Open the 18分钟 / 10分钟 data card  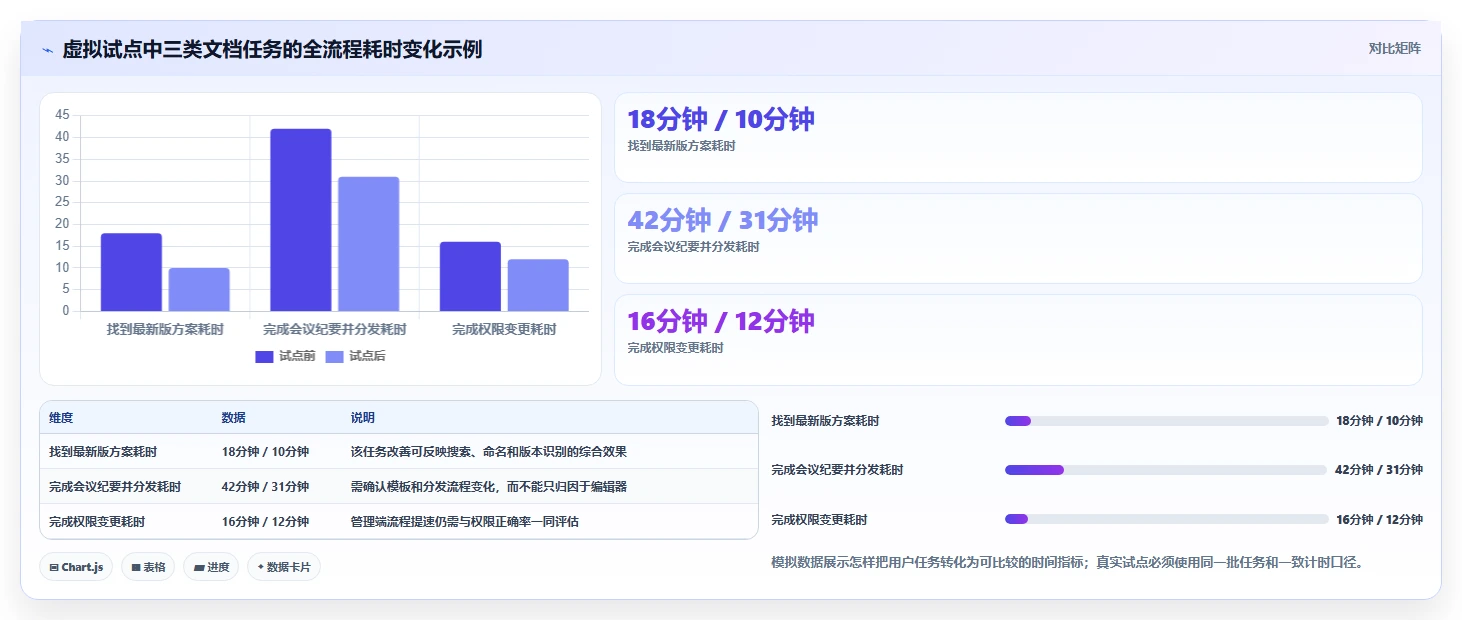(1018, 138)
